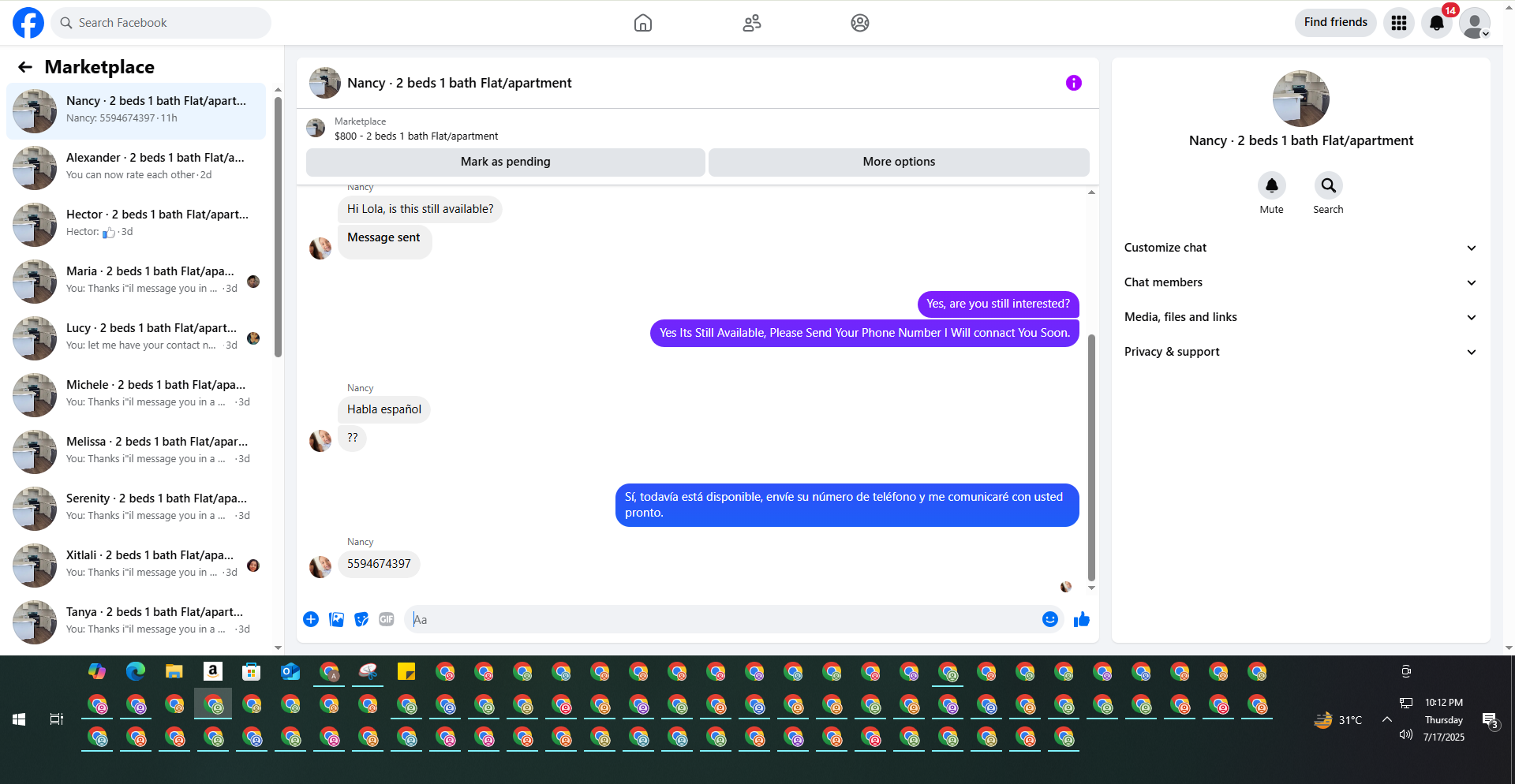Open the Michele conversation

pyautogui.click(x=137, y=395)
